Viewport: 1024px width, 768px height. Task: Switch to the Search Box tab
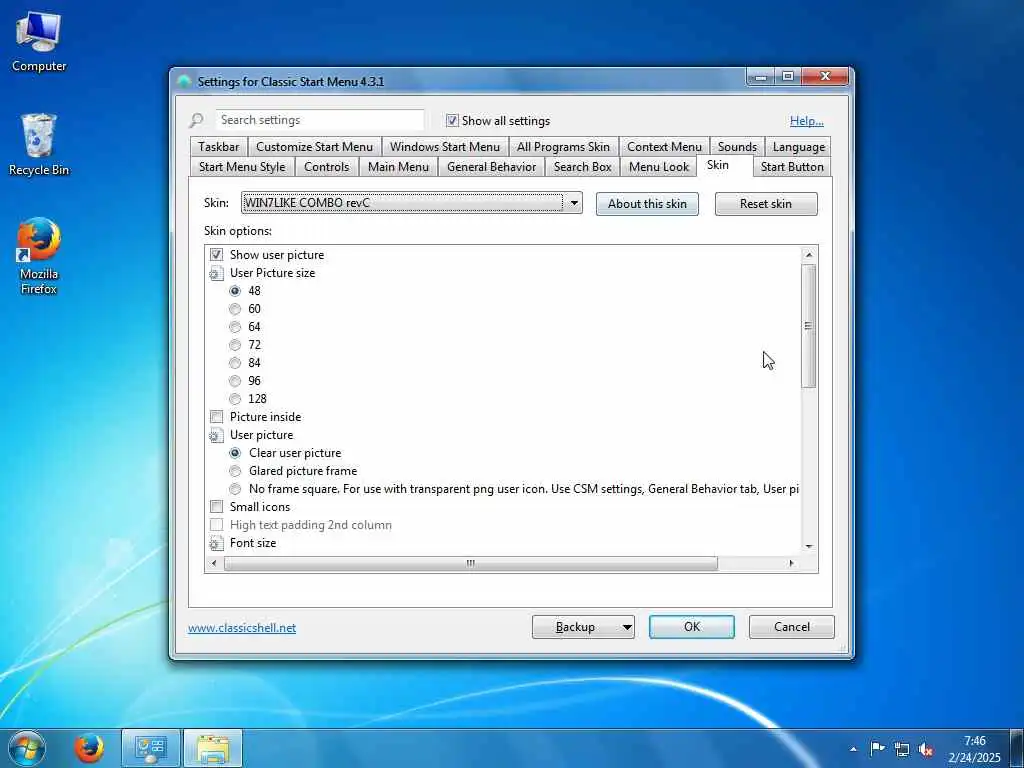pyautogui.click(x=583, y=167)
